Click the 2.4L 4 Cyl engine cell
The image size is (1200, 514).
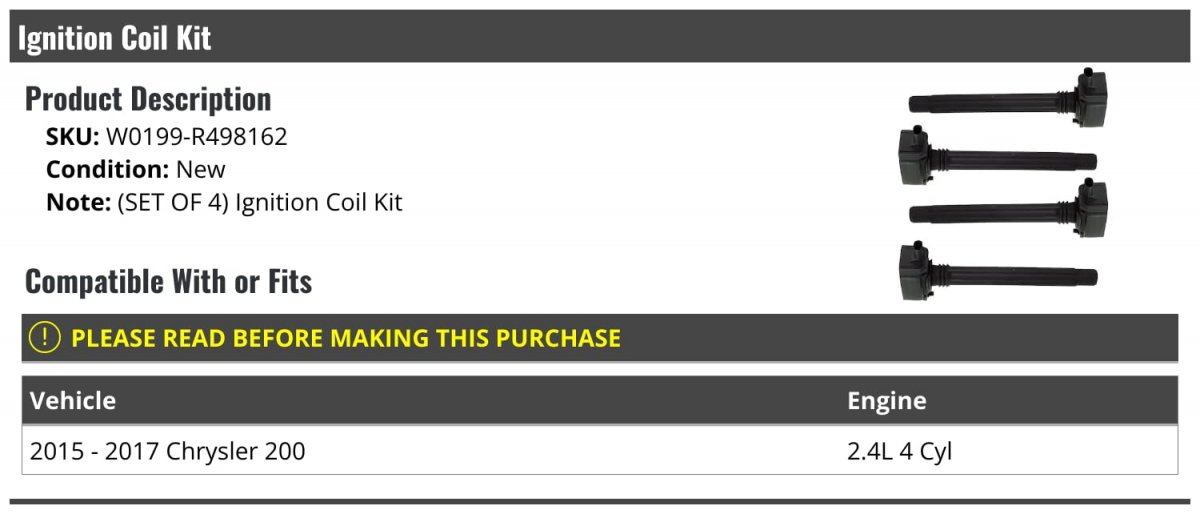click(900, 451)
